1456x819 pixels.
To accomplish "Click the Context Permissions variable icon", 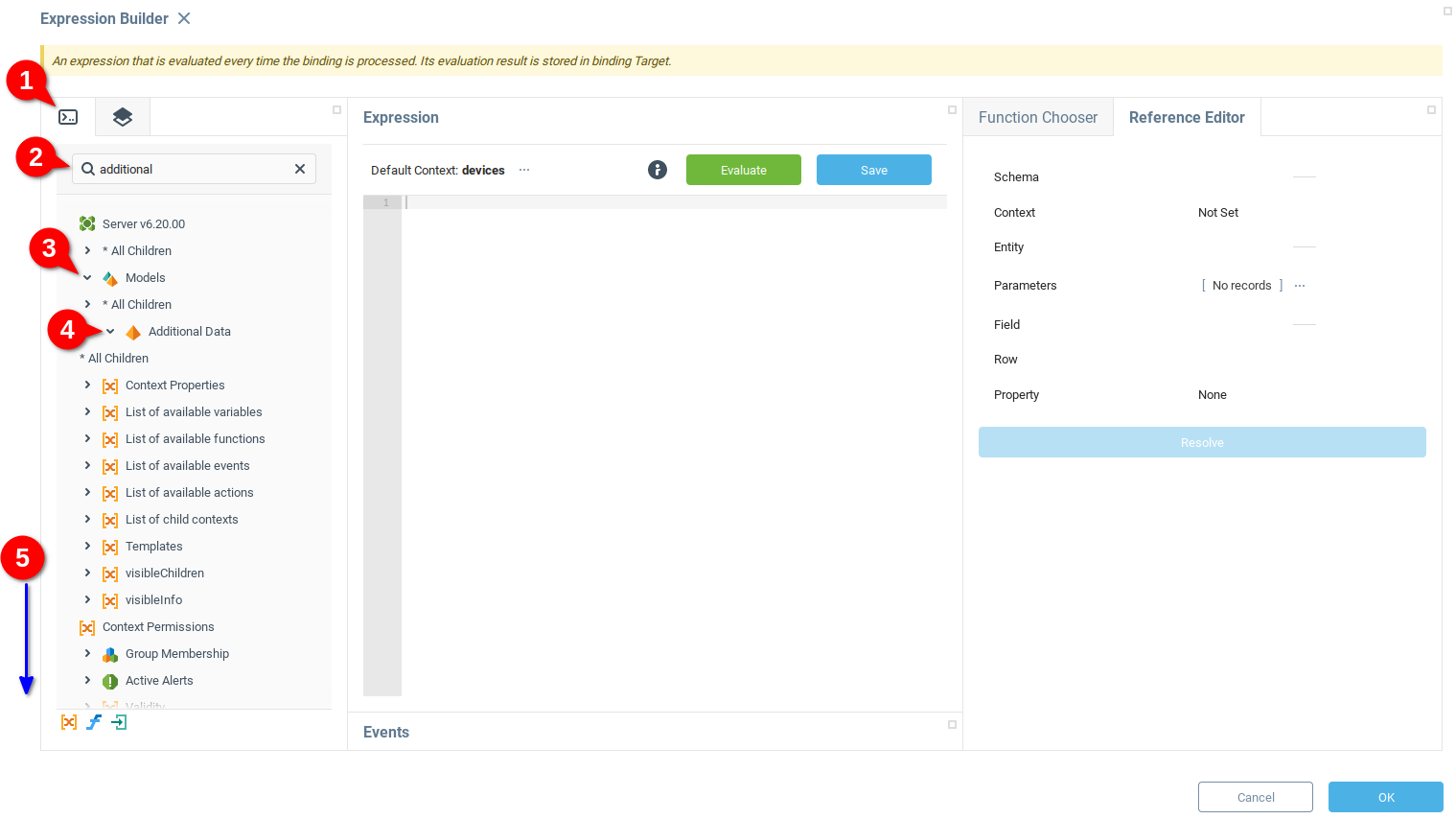I will coord(87,627).
